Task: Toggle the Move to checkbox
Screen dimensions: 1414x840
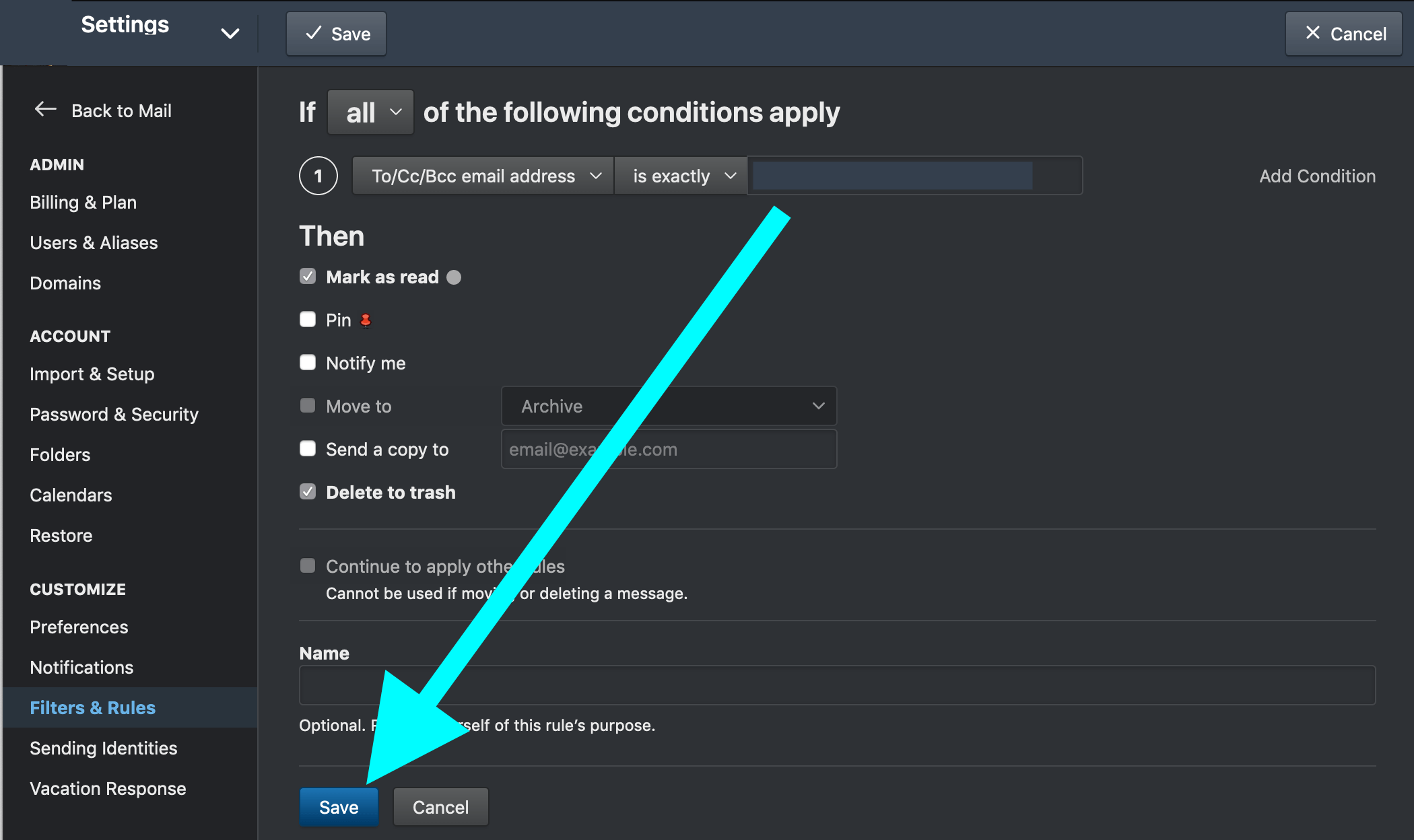Action: point(308,405)
